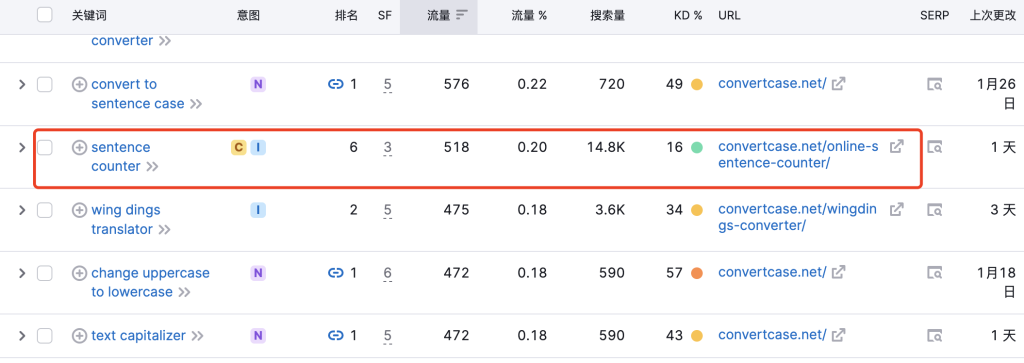Screen dimensions: 1024x363
Task: Sort by the KD % column header
Action: (x=688, y=15)
